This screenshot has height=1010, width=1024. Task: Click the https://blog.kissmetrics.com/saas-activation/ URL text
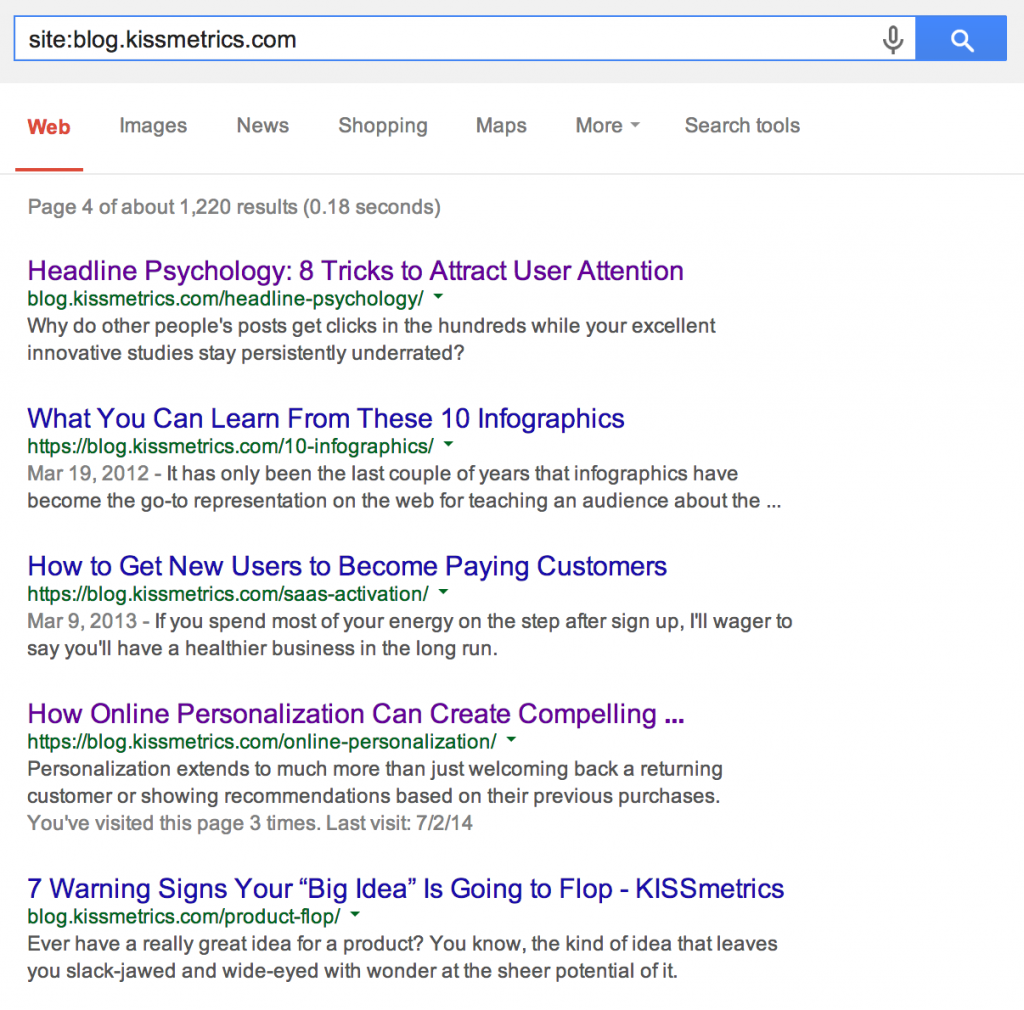(x=228, y=594)
